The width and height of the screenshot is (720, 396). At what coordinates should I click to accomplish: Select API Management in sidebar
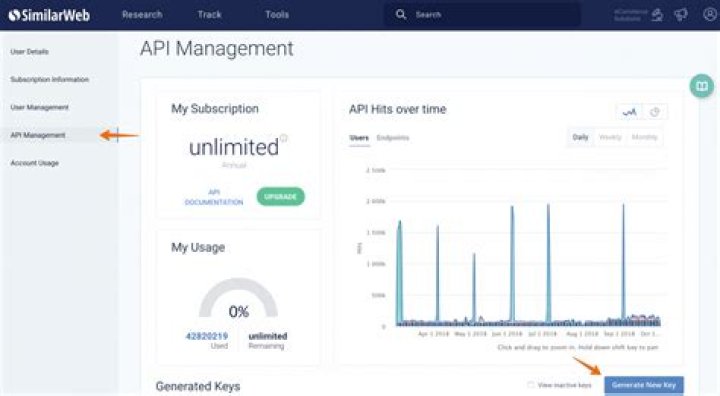click(38, 135)
